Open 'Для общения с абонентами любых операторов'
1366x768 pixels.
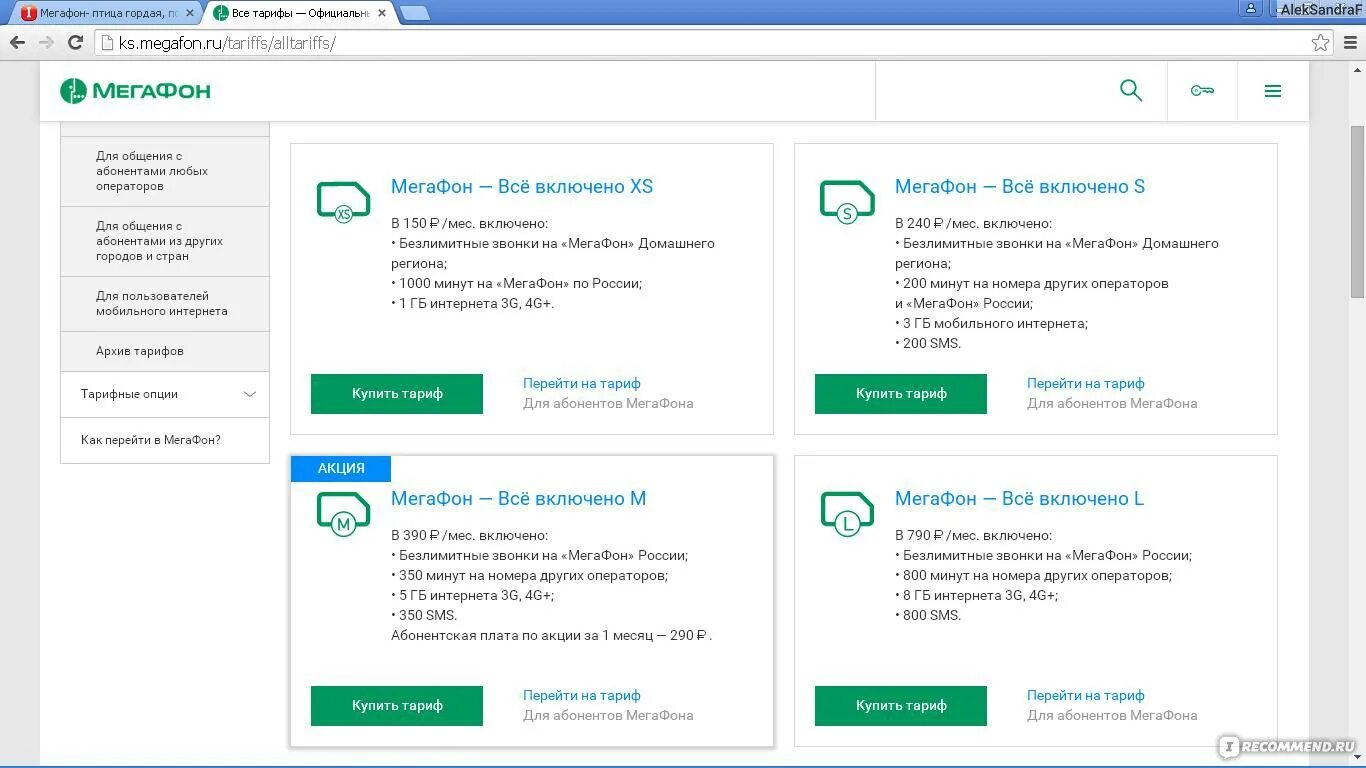pyautogui.click(x=165, y=171)
